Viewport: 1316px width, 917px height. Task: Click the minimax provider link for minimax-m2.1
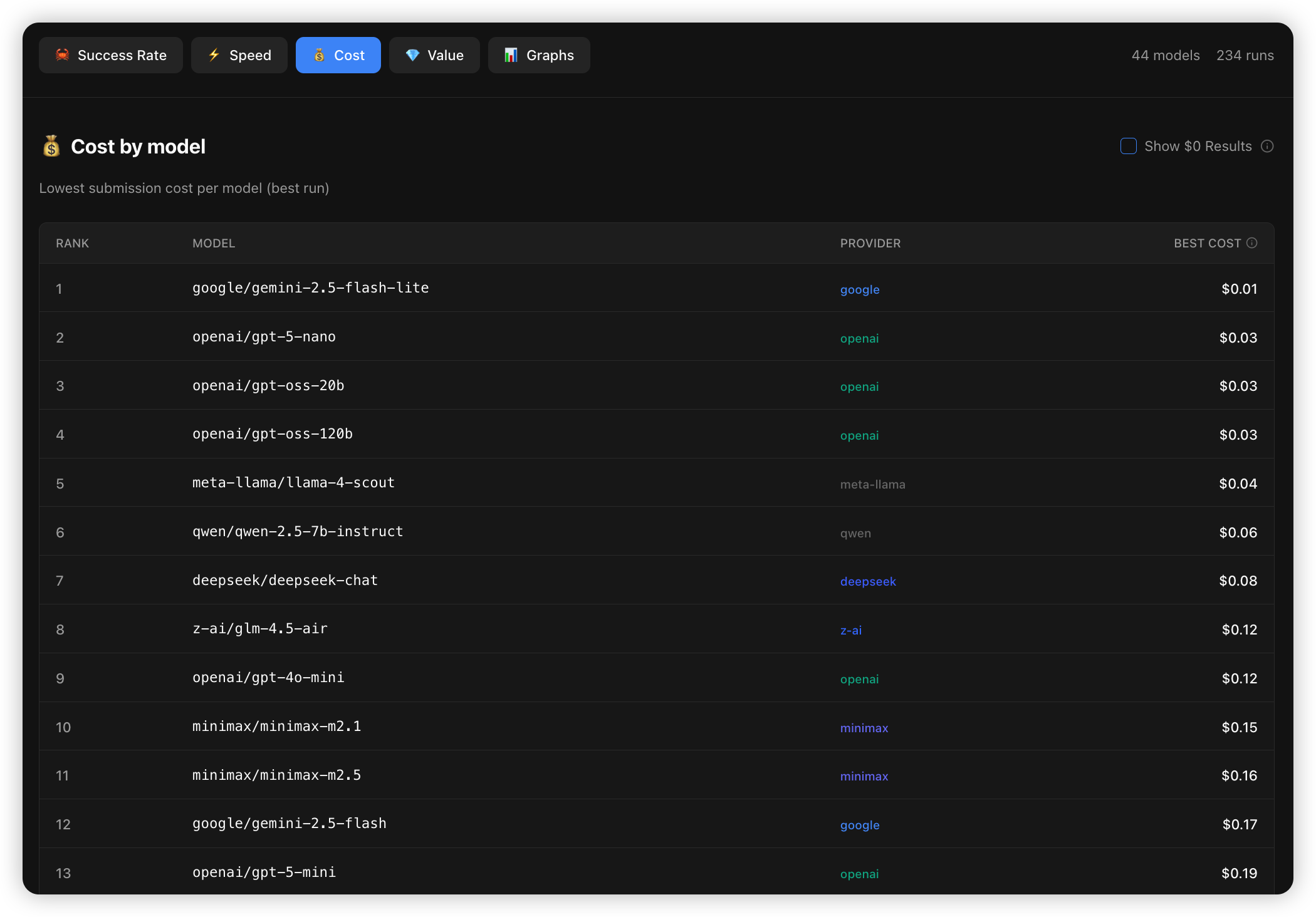[864, 728]
